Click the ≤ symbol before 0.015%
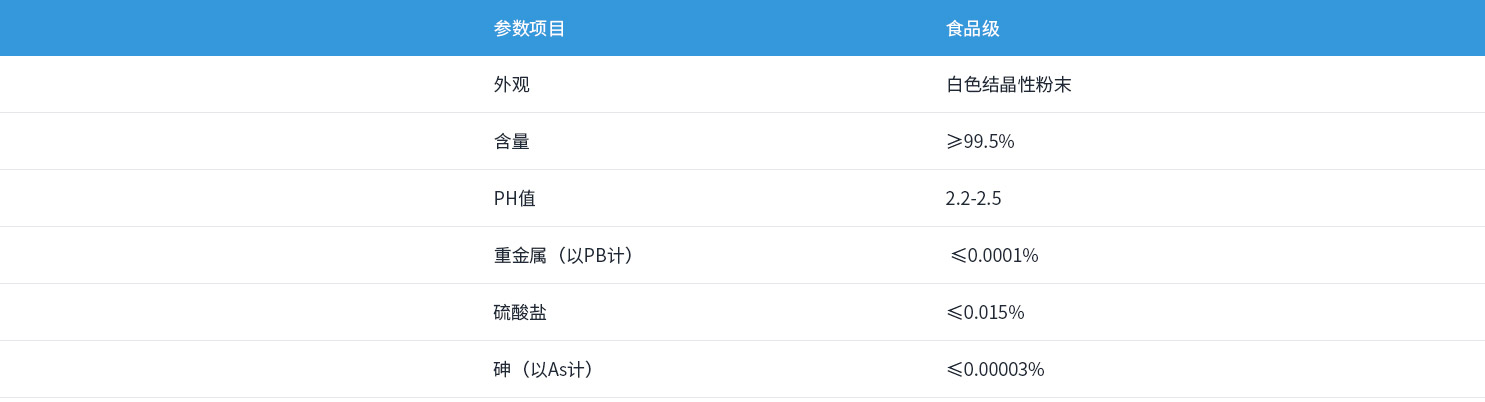 954,313
